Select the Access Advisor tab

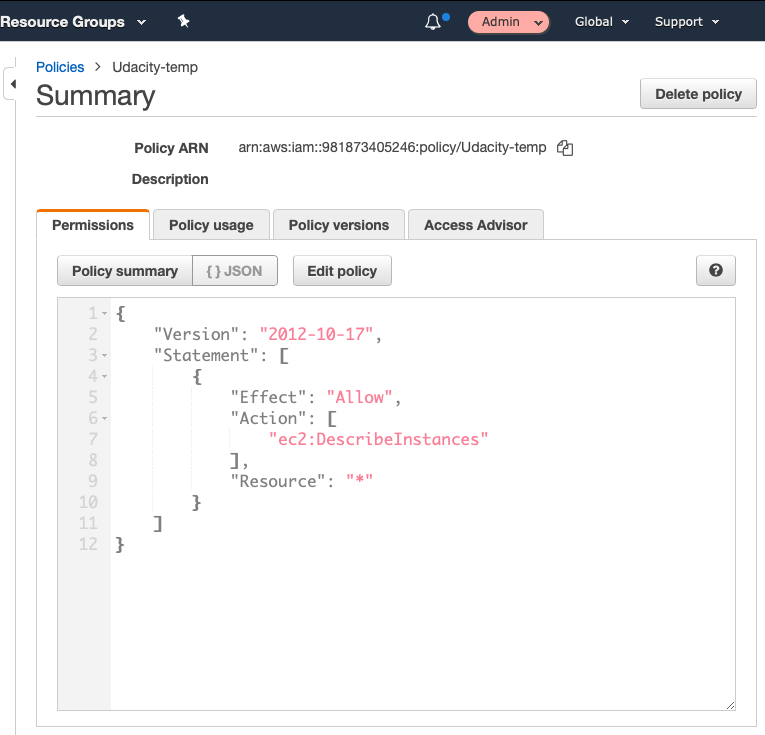[x=475, y=225]
